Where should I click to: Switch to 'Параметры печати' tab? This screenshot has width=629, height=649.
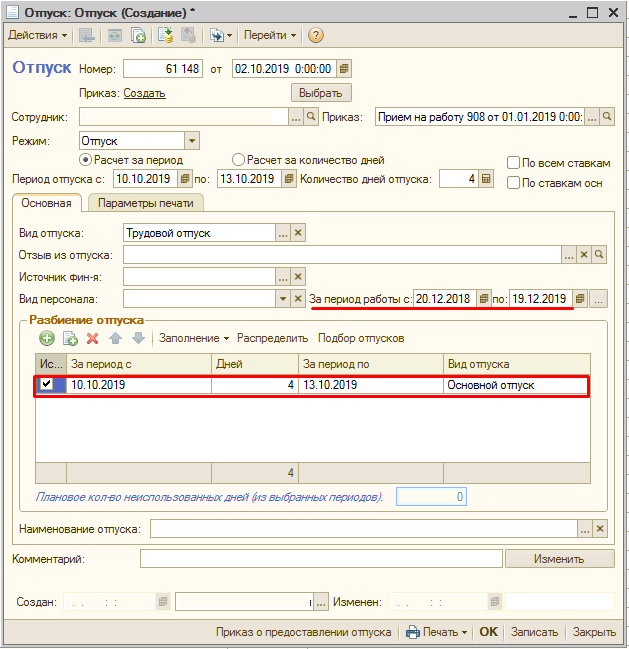[x=146, y=203]
